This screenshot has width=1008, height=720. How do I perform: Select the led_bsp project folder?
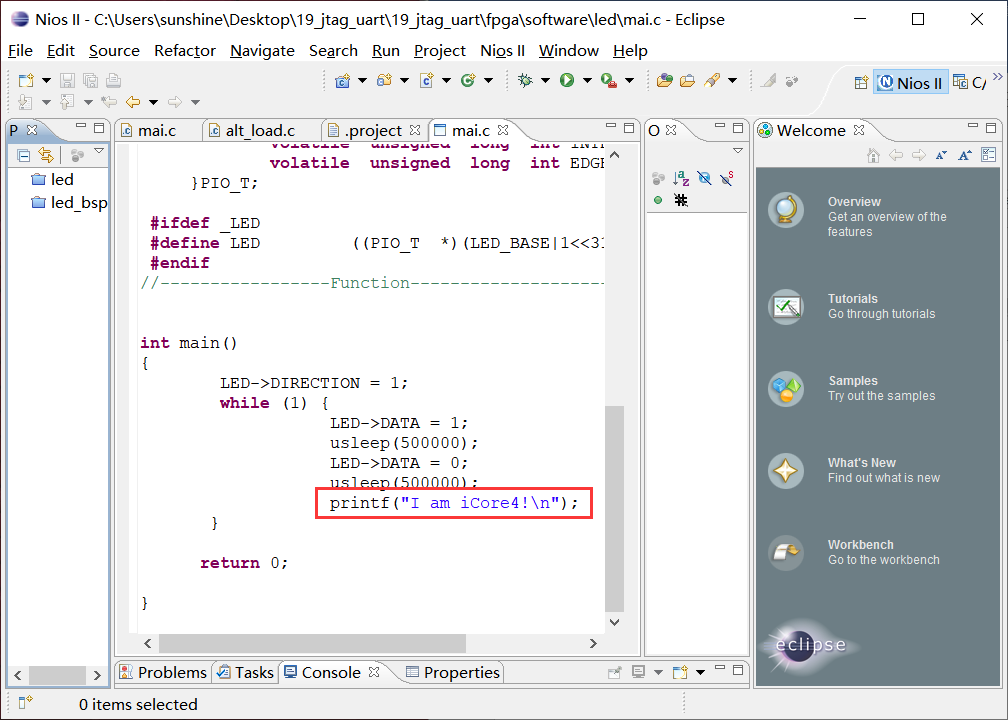(x=78, y=202)
